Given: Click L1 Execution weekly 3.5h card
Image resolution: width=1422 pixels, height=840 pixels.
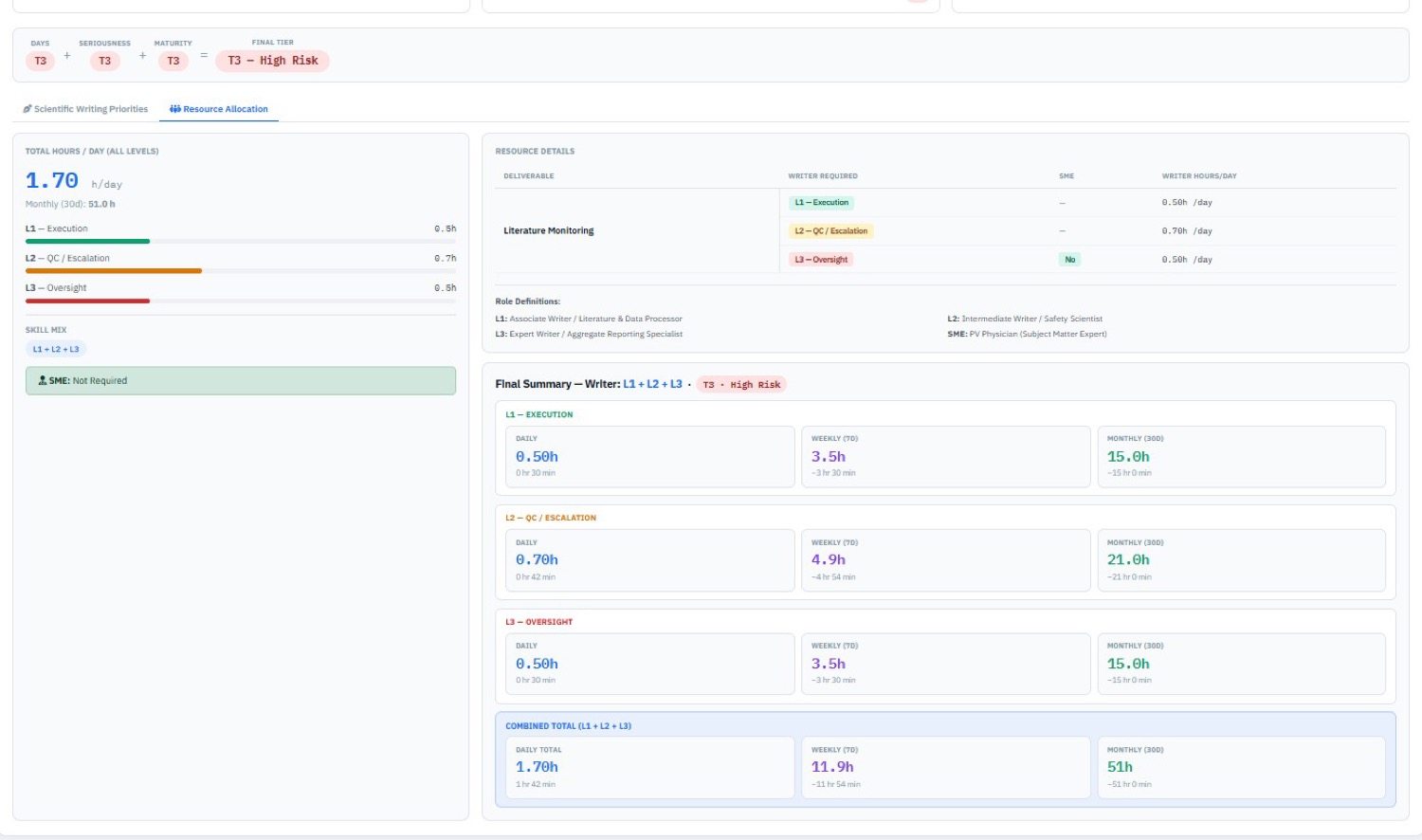Looking at the screenshot, I should [946, 457].
